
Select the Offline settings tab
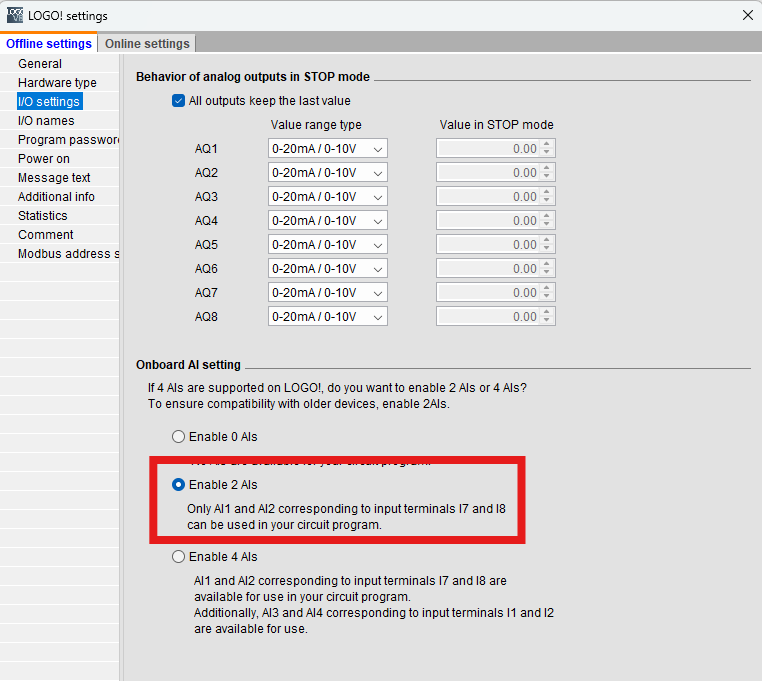click(x=49, y=43)
